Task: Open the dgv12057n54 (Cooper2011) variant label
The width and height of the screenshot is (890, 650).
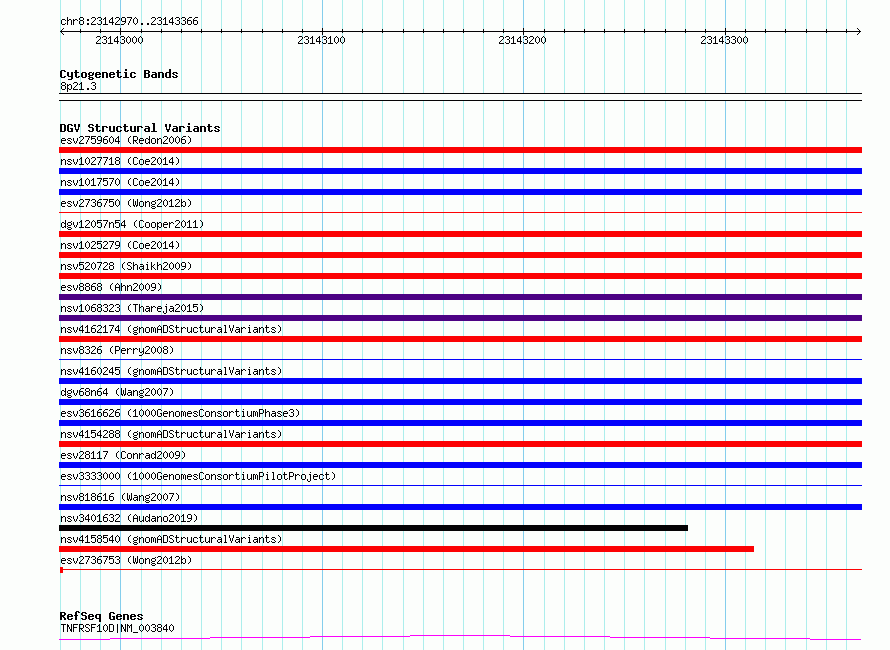Action: pyautogui.click(x=132, y=224)
